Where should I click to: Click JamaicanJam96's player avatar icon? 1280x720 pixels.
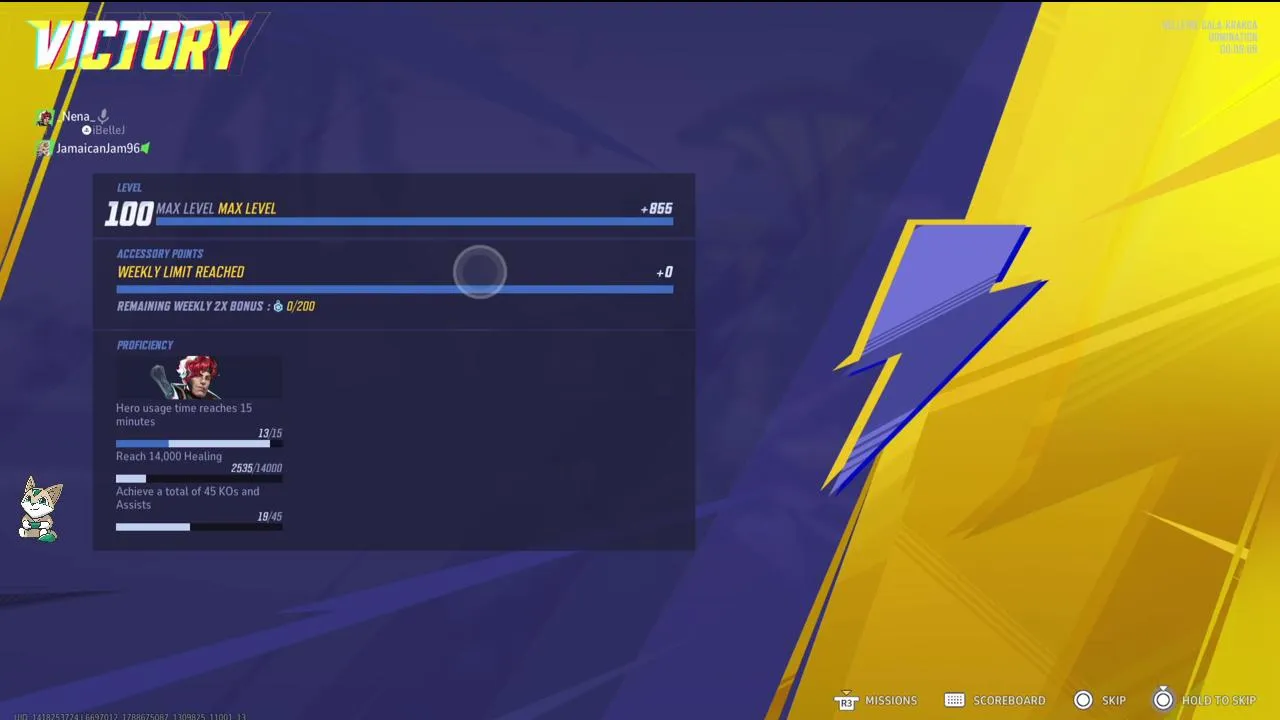coord(44,148)
